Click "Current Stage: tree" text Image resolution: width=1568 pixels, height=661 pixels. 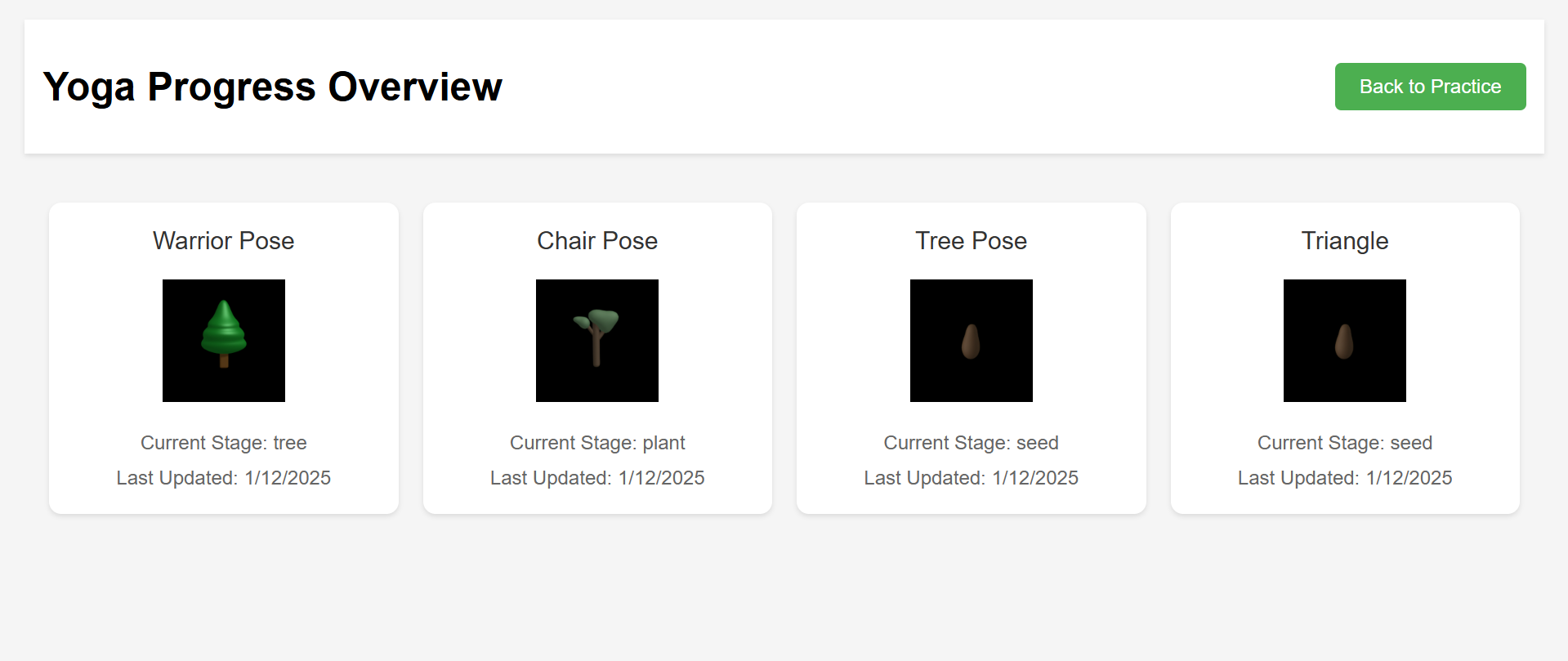223,443
